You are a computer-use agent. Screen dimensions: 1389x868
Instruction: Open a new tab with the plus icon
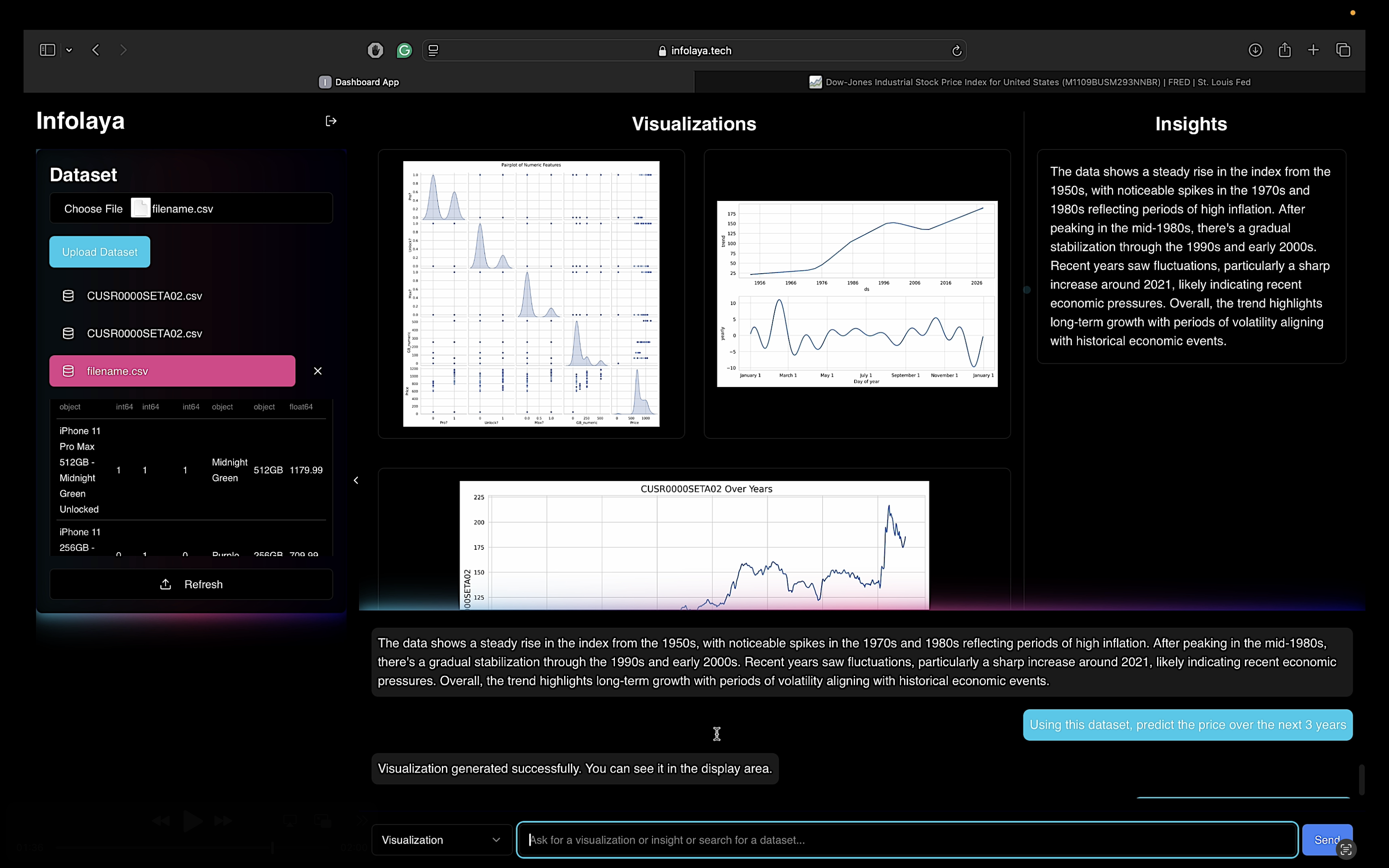(1313, 50)
